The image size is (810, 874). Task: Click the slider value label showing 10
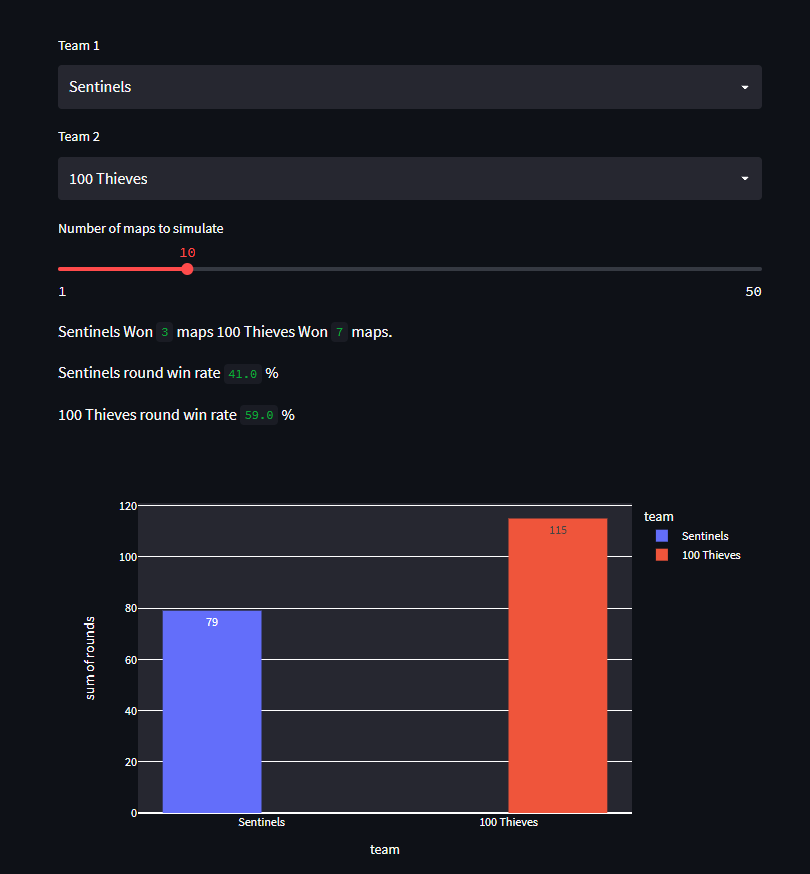click(187, 252)
